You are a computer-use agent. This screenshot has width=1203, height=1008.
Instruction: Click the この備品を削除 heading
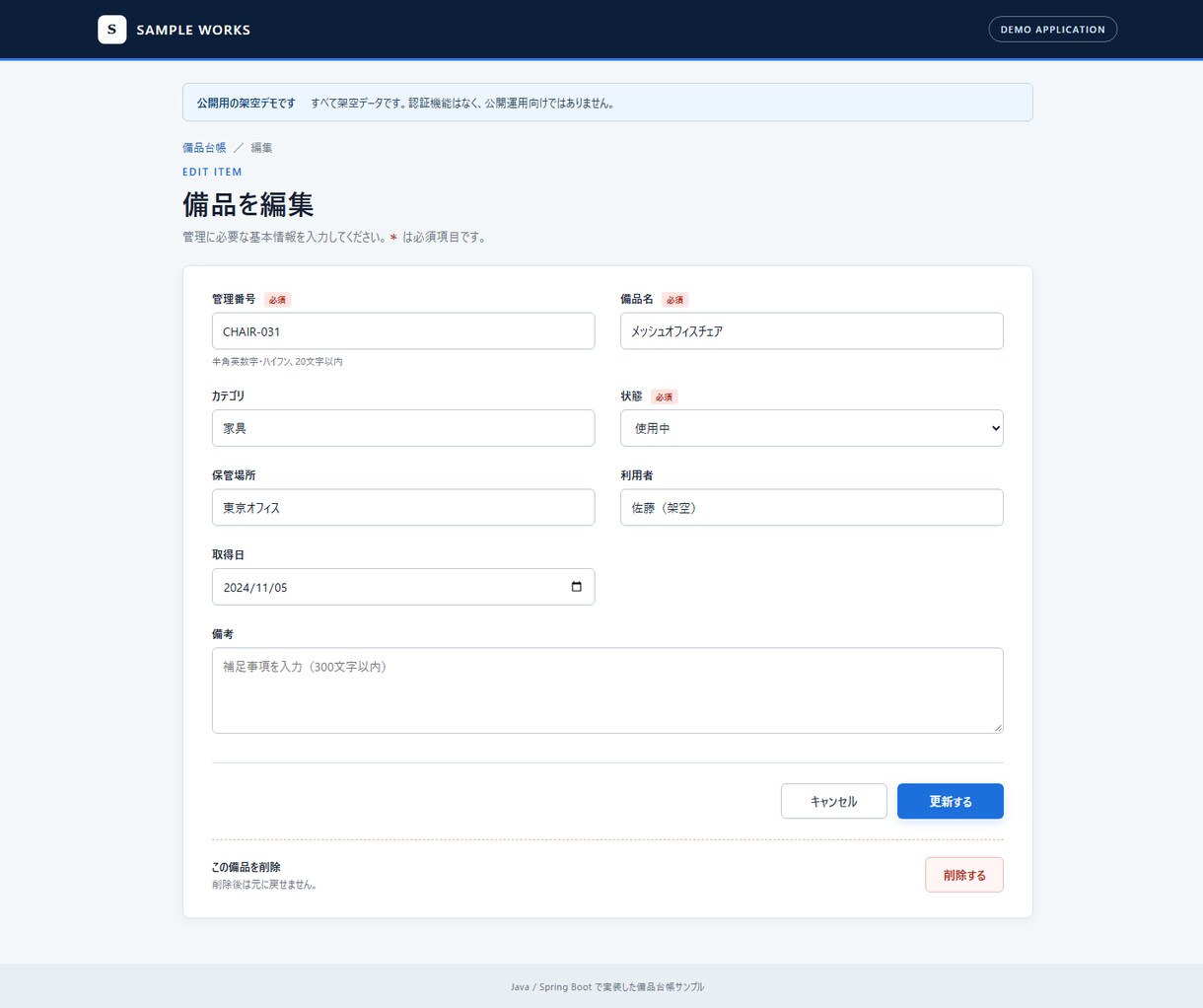coord(247,867)
